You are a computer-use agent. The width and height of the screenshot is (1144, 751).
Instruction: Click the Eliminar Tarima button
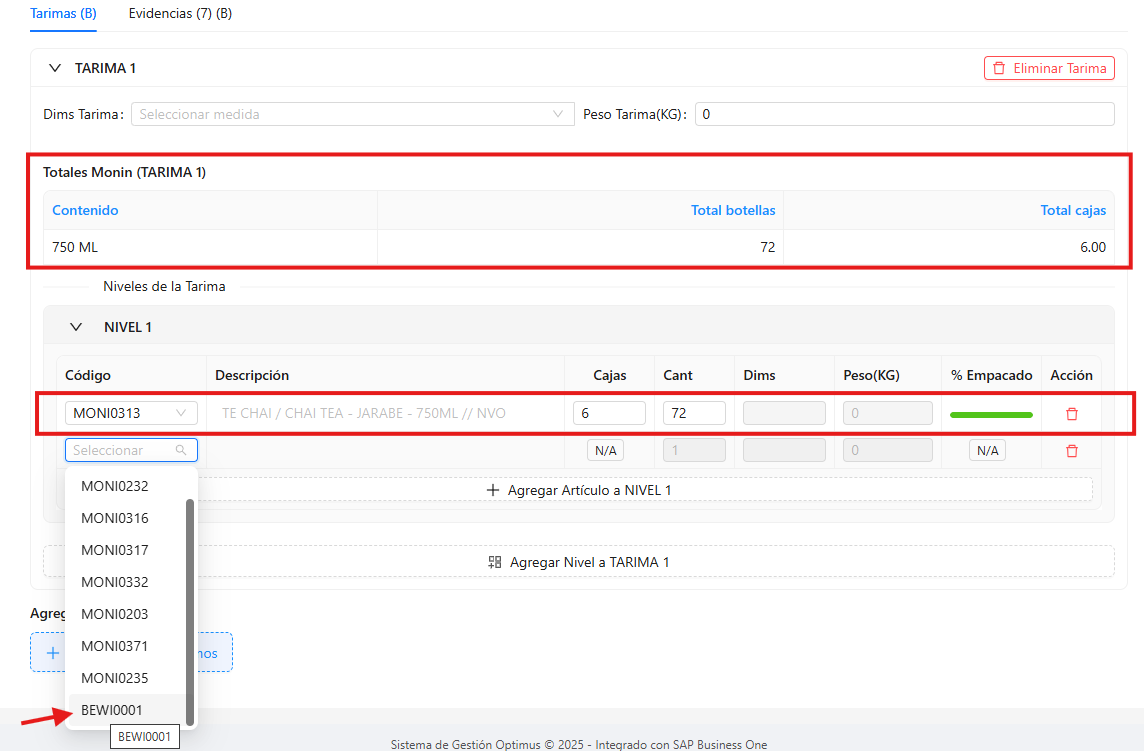point(1049,68)
